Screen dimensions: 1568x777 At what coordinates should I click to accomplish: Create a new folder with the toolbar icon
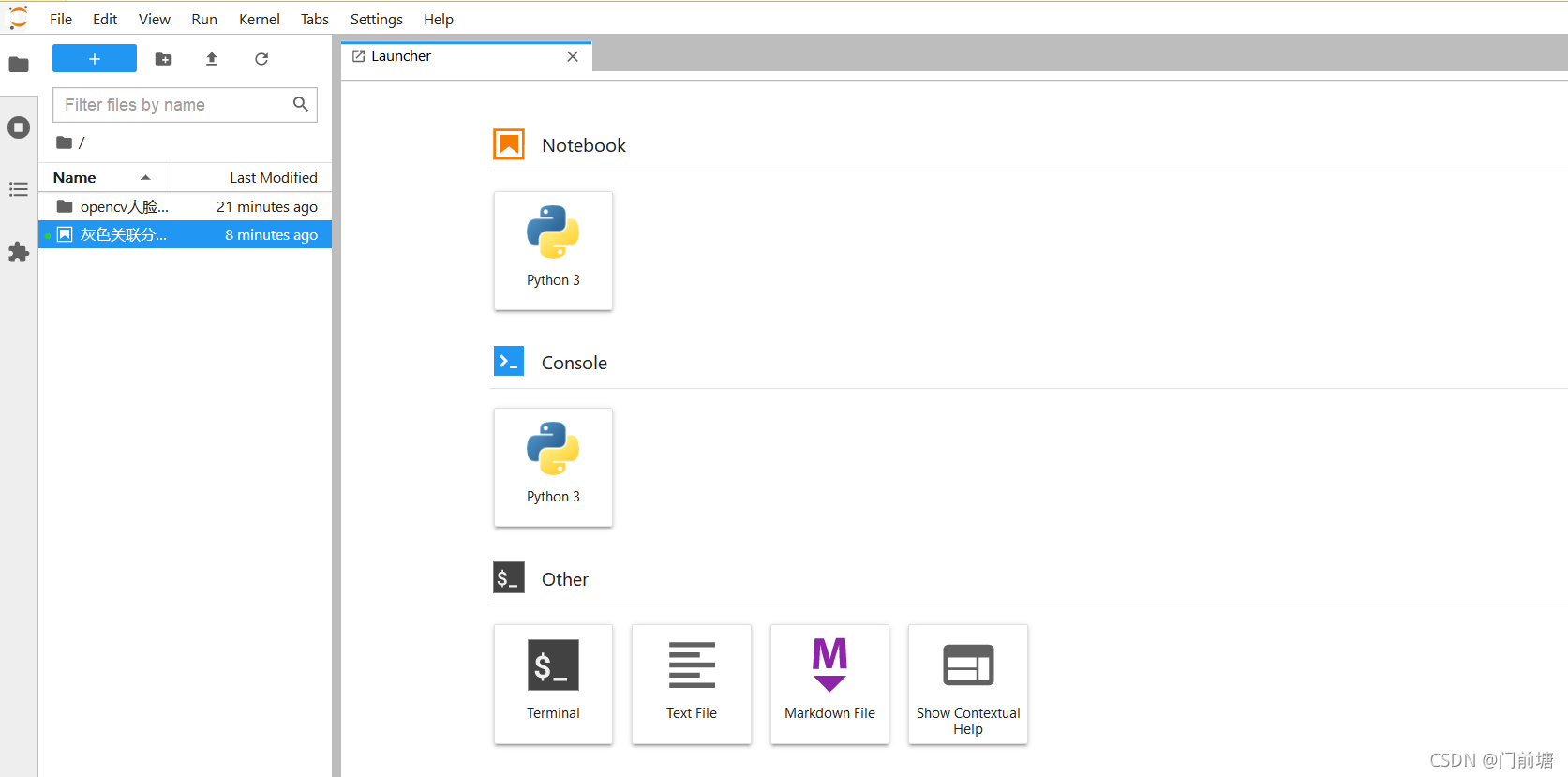163,59
